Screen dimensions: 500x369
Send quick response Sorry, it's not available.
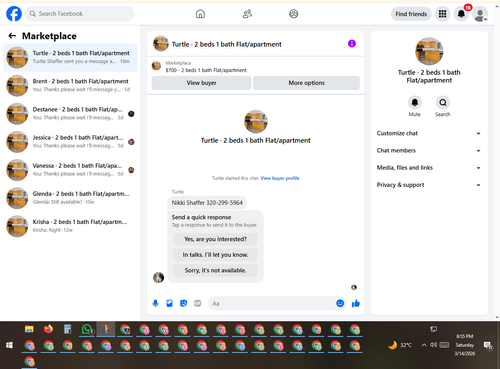click(x=215, y=270)
